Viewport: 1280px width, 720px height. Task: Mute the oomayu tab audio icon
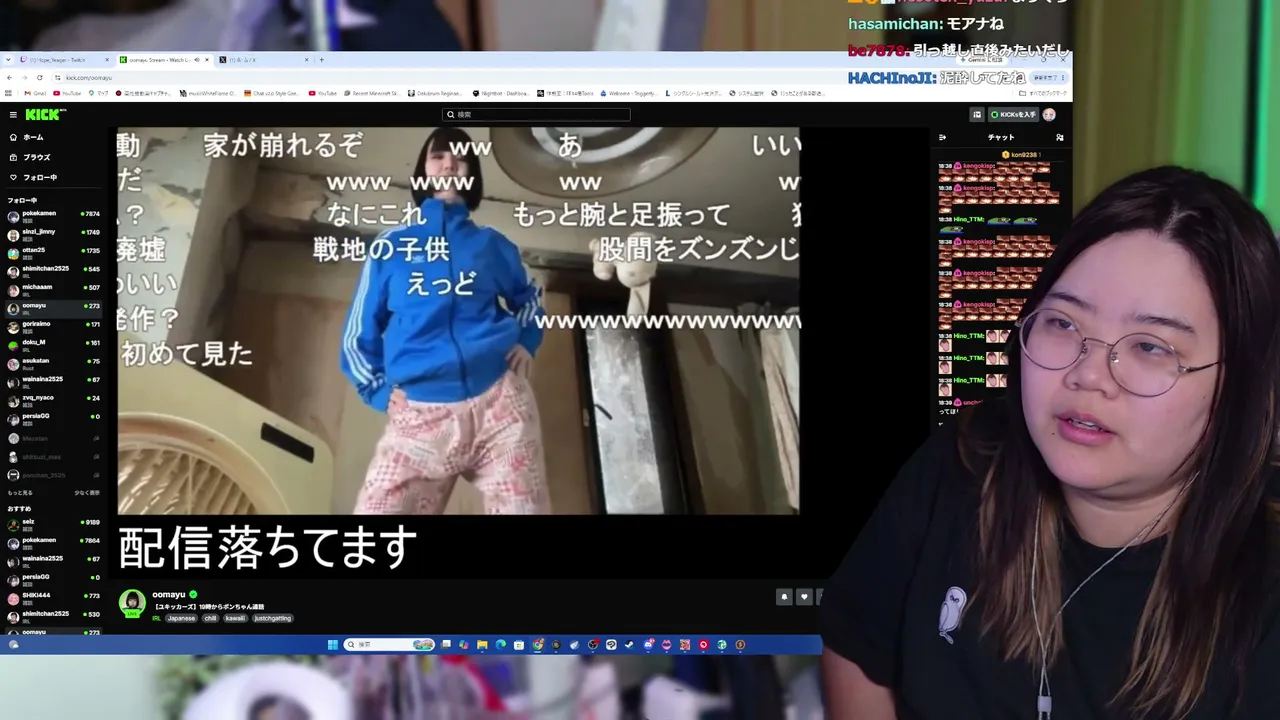point(196,60)
